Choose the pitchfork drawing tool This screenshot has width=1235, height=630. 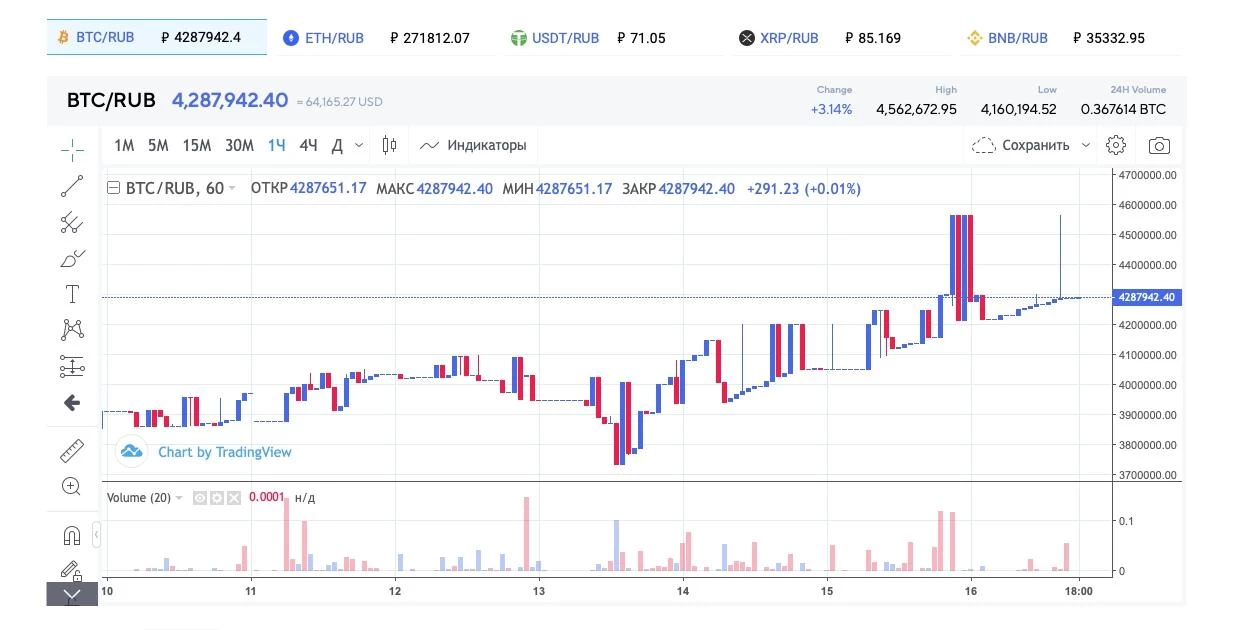point(72,223)
